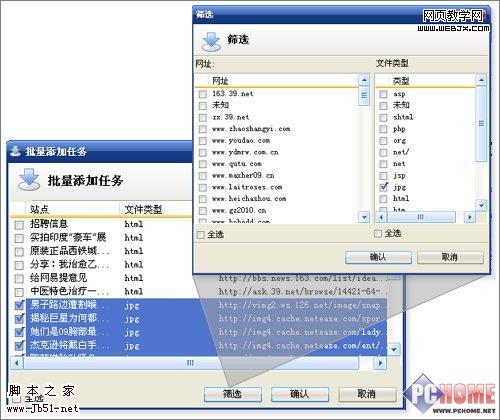This screenshot has width=500, height=420.
Task: Click 取消 button in the 筛选 dialog
Action: click(x=450, y=257)
